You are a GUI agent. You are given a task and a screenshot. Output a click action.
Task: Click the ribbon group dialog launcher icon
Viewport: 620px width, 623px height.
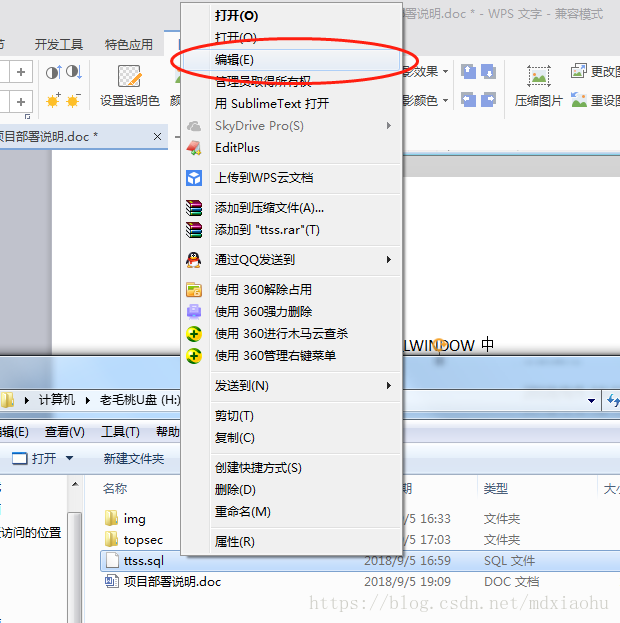(27, 116)
